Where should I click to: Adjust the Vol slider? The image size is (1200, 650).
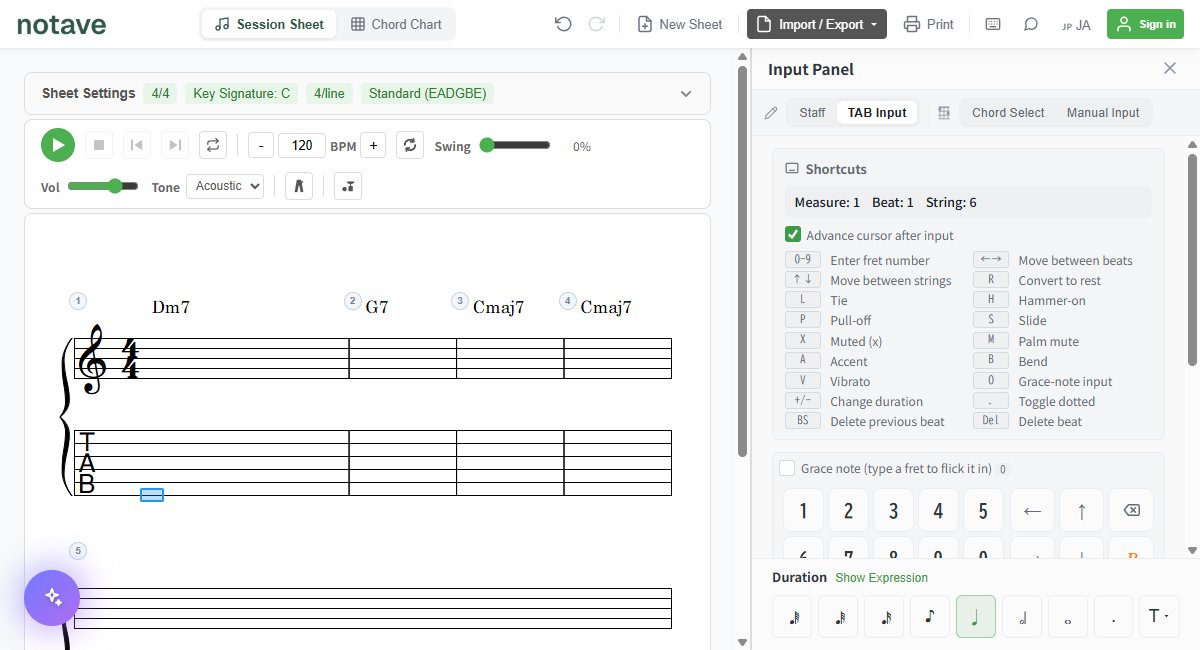(103, 186)
